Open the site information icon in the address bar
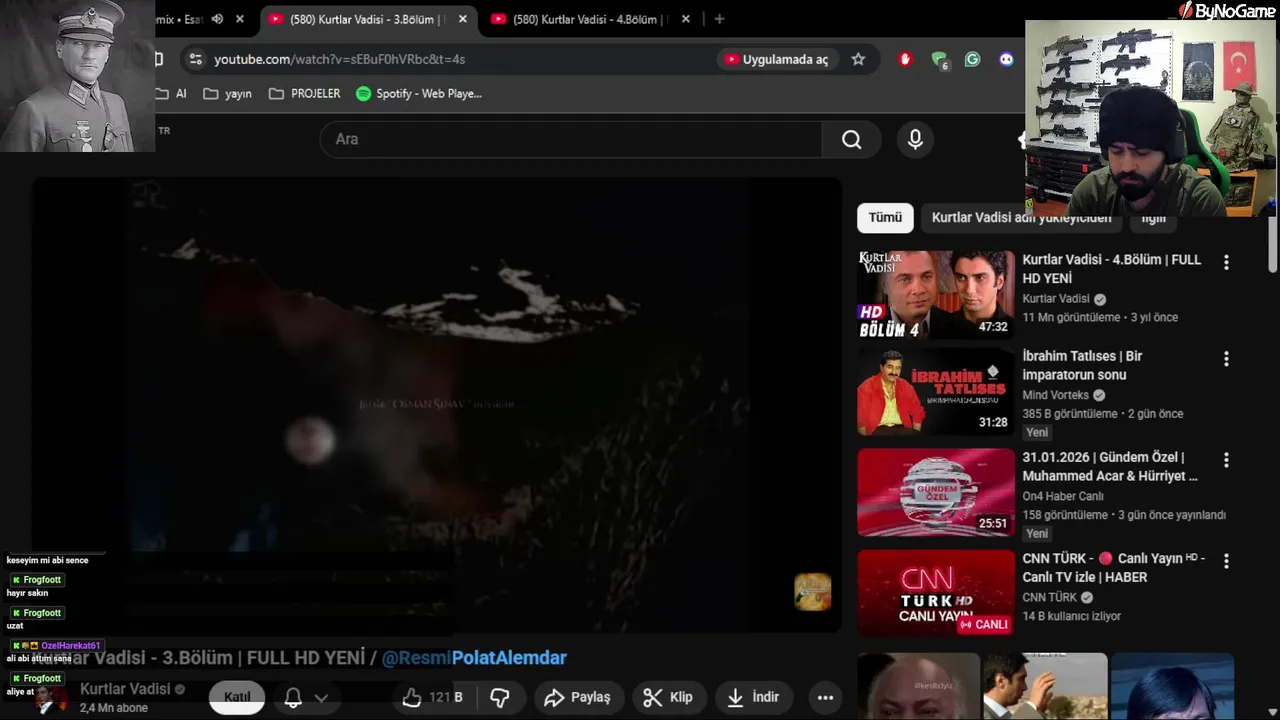Image resolution: width=1280 pixels, height=720 pixels. 195,59
